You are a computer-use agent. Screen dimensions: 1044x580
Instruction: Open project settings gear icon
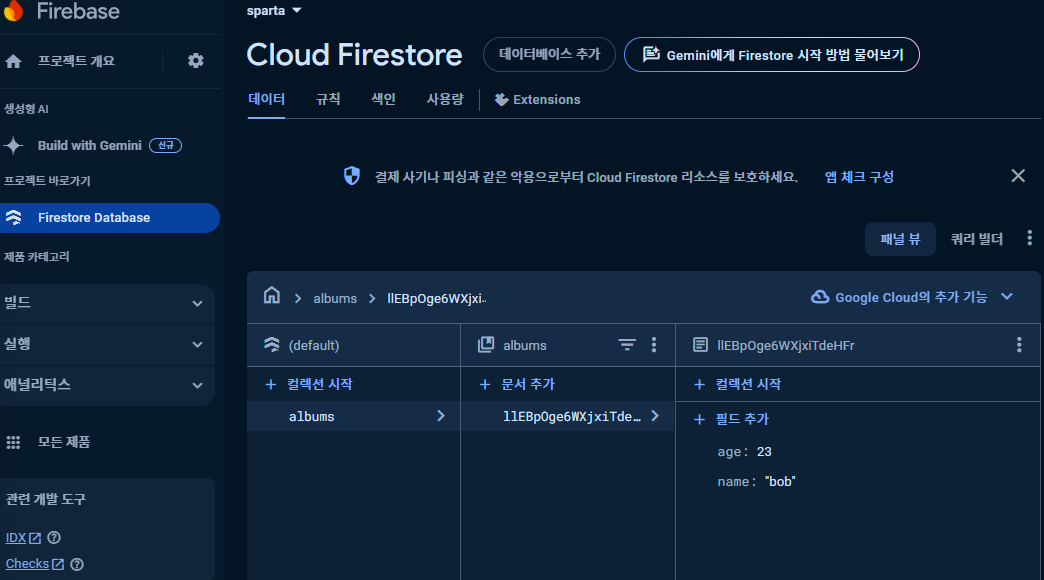pyautogui.click(x=196, y=61)
